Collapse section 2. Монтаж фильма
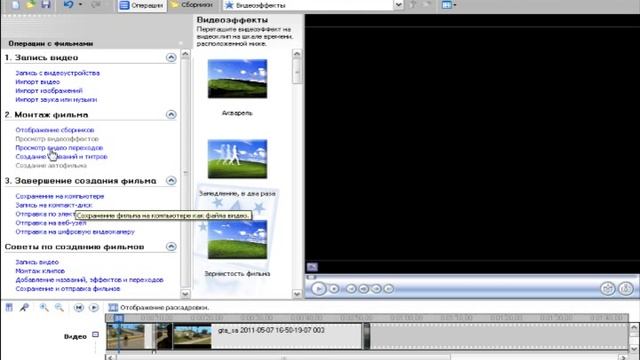 tap(171, 114)
